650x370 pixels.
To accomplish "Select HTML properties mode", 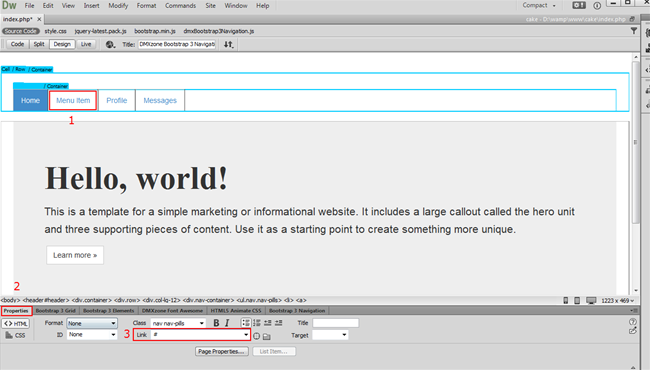I will tap(16, 324).
